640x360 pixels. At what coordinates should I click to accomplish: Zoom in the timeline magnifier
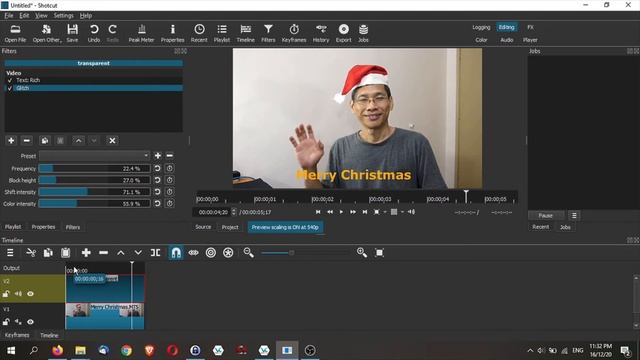(x=362, y=253)
